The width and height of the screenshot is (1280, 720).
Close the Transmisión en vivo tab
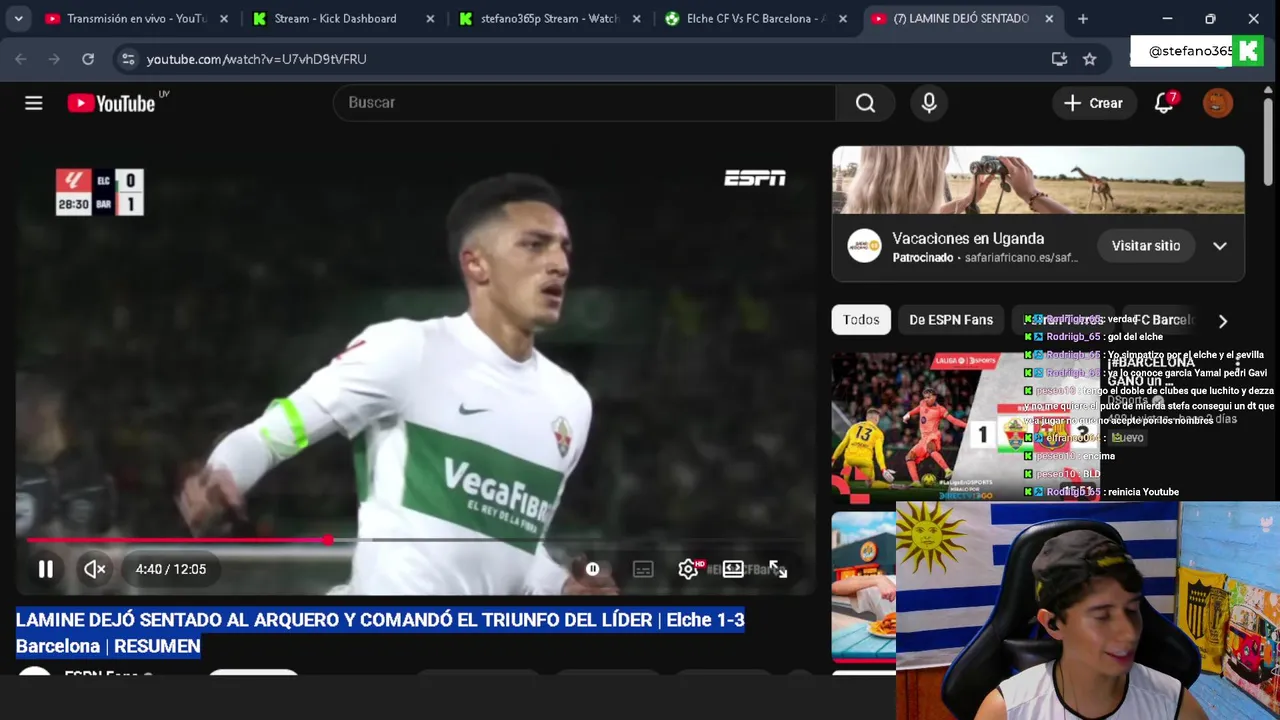pyautogui.click(x=224, y=18)
